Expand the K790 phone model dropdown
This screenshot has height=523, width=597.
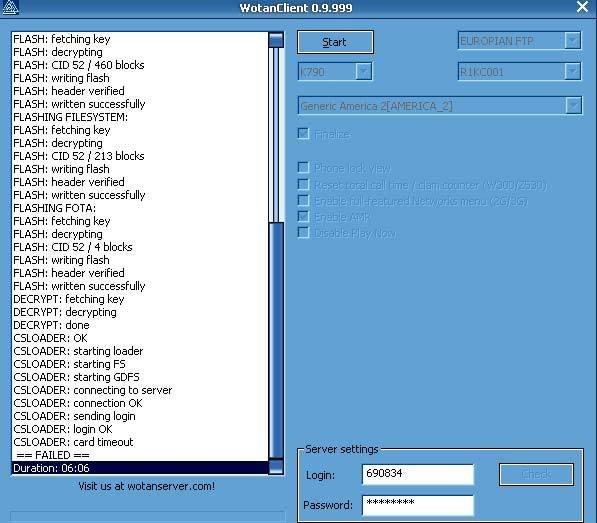click(364, 72)
